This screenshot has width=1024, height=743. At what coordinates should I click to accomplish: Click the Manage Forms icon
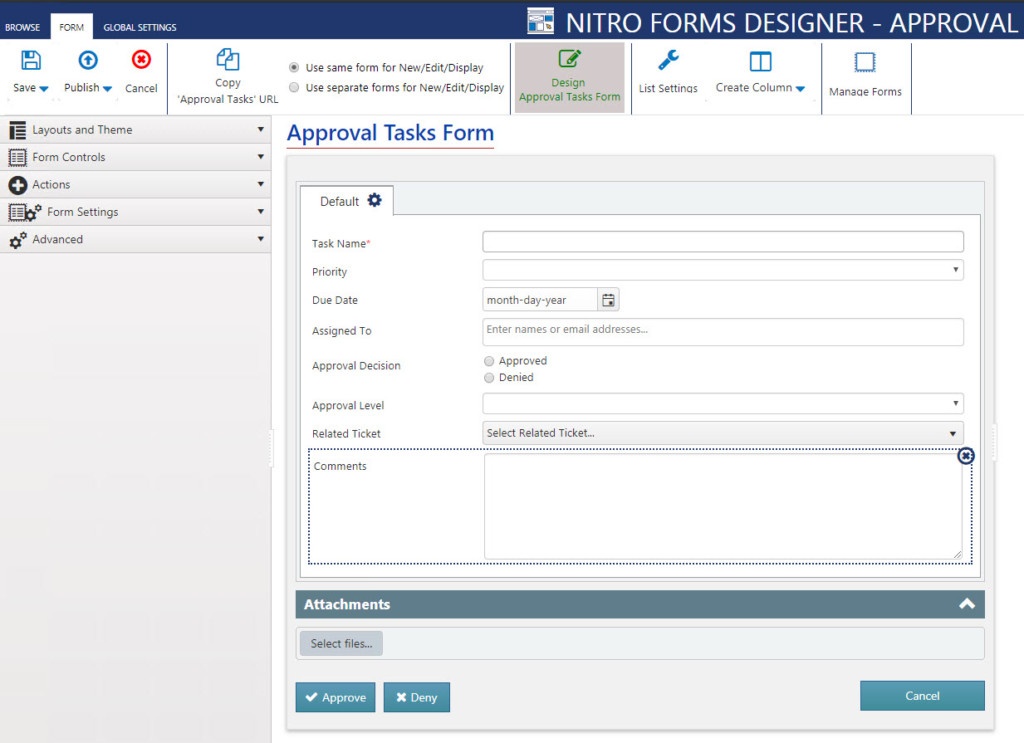point(866,62)
